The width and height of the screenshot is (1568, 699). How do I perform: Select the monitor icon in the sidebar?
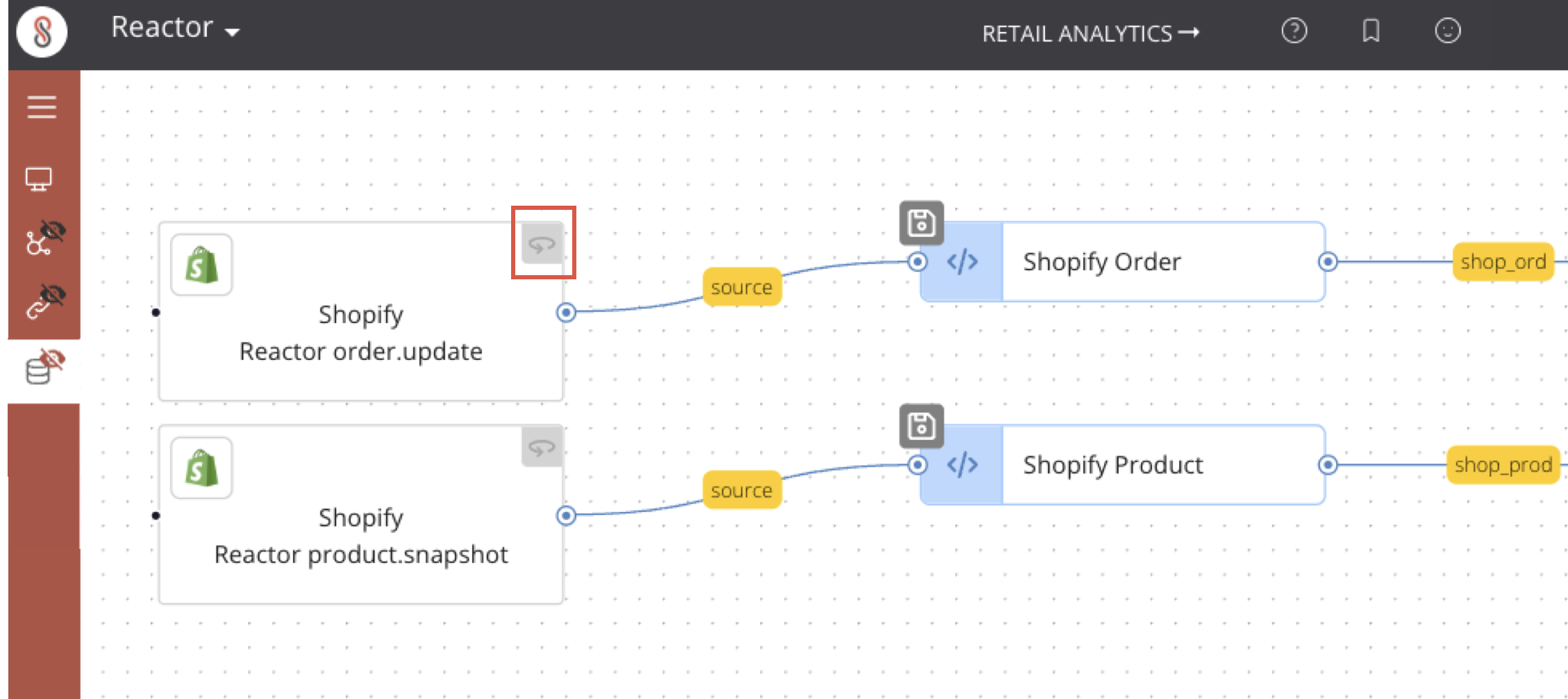click(41, 178)
